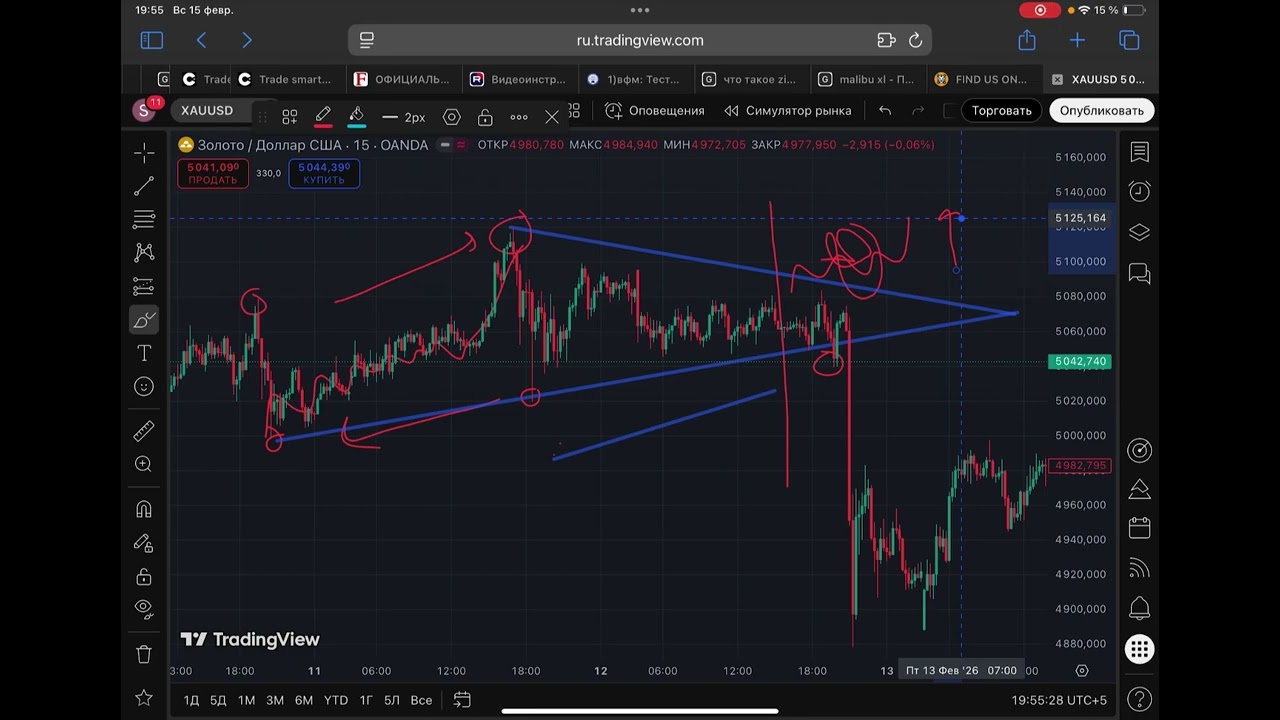Activate the zoom in tool
1280x720 pixels.
(x=144, y=464)
